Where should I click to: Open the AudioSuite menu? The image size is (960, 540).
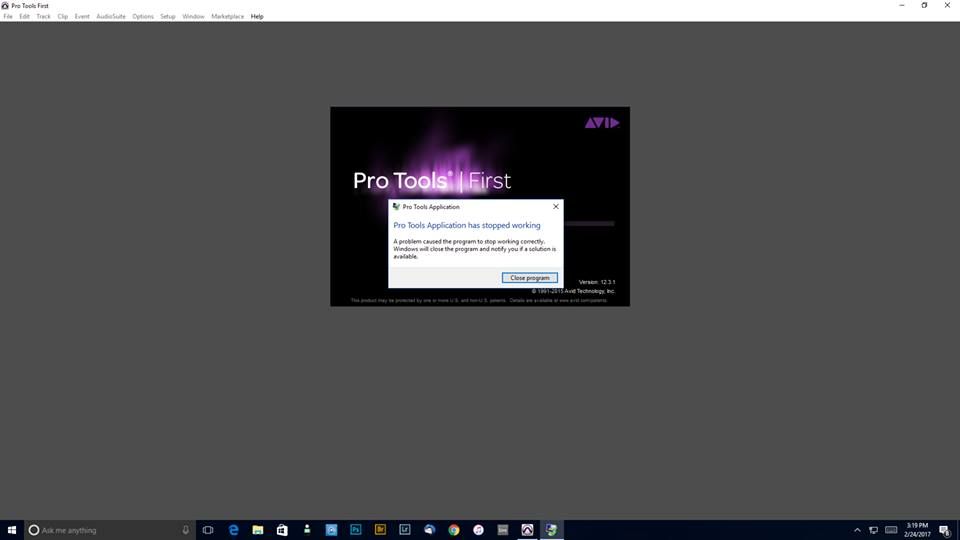(x=111, y=17)
